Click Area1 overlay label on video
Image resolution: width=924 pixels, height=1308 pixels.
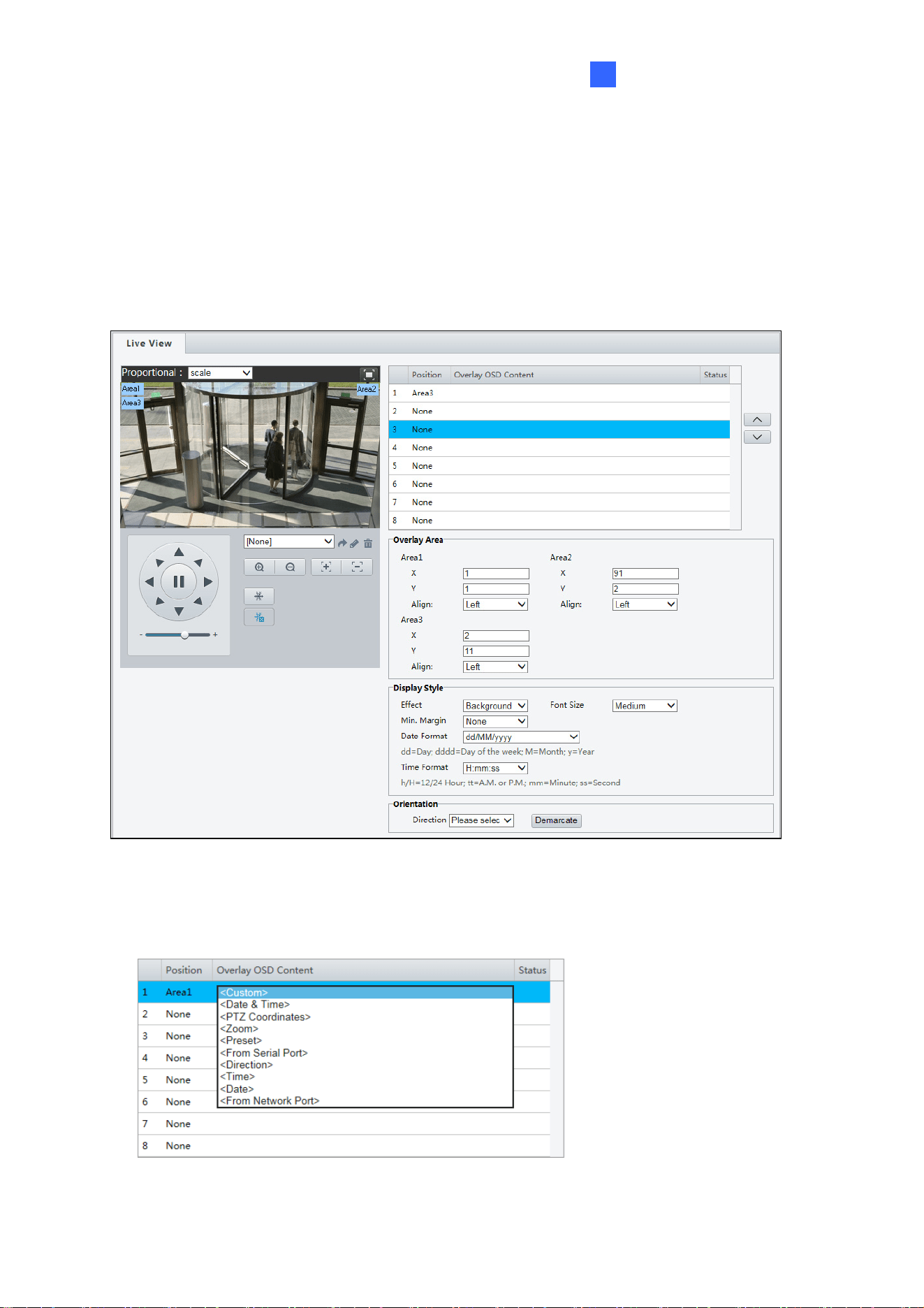coord(131,388)
